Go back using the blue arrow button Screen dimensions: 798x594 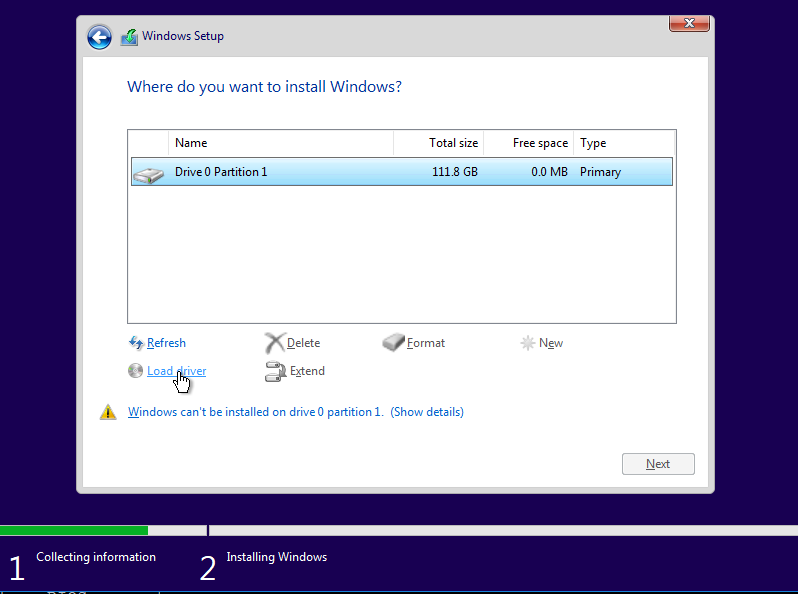99,37
